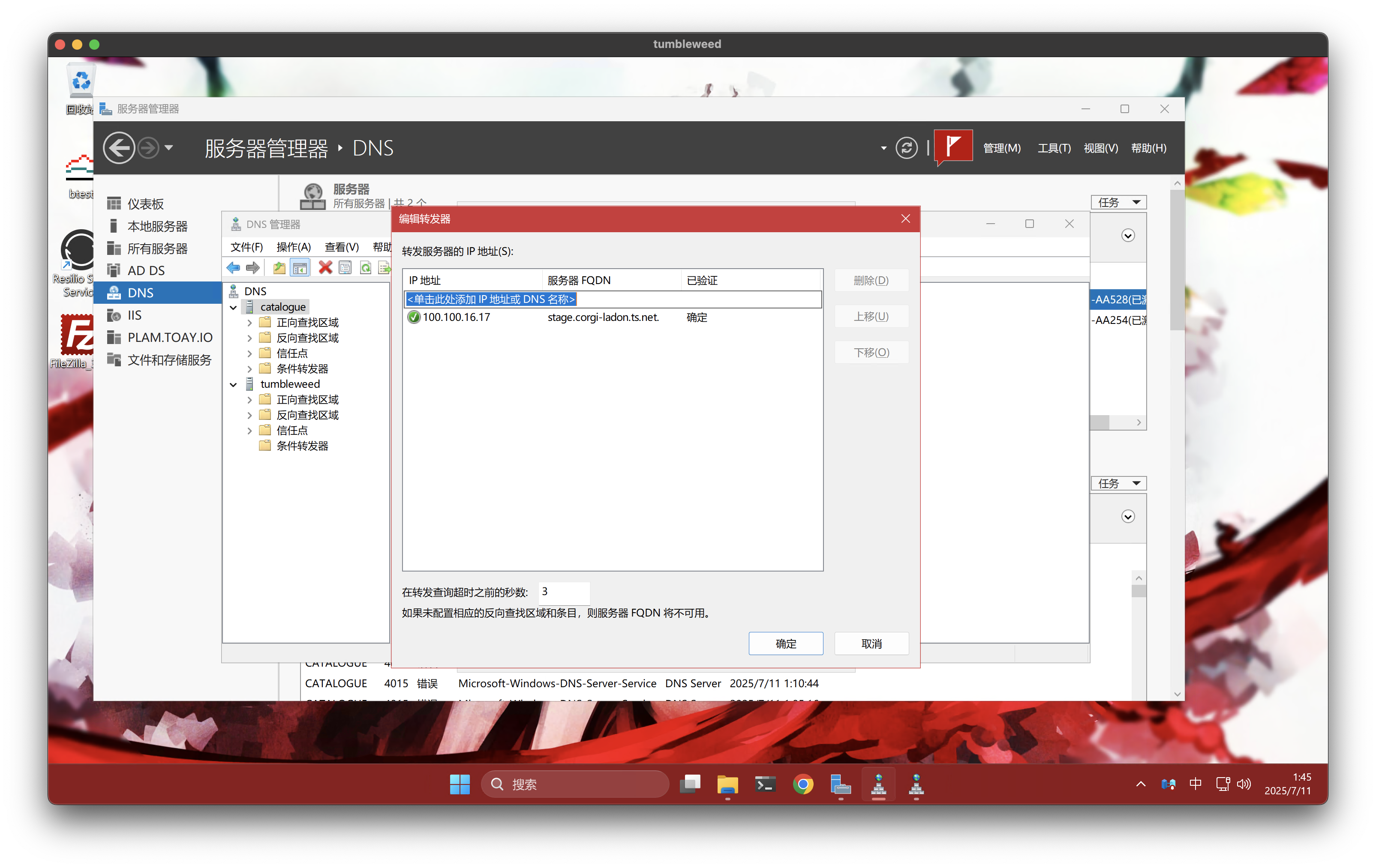Click the properties icon in the DNS toolbar
This screenshot has height=868, width=1376.
345,267
